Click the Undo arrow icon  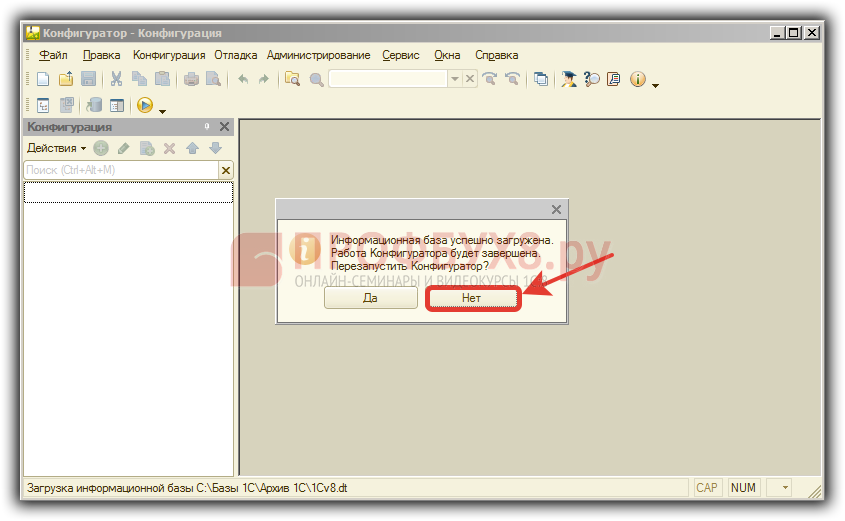coord(243,80)
